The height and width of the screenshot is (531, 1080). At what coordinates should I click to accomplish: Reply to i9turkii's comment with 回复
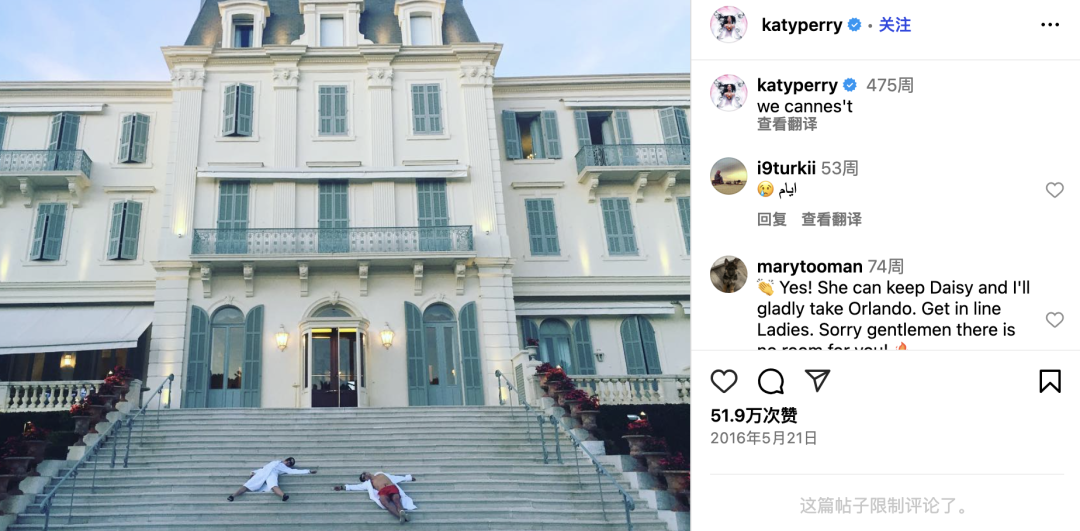click(771, 220)
